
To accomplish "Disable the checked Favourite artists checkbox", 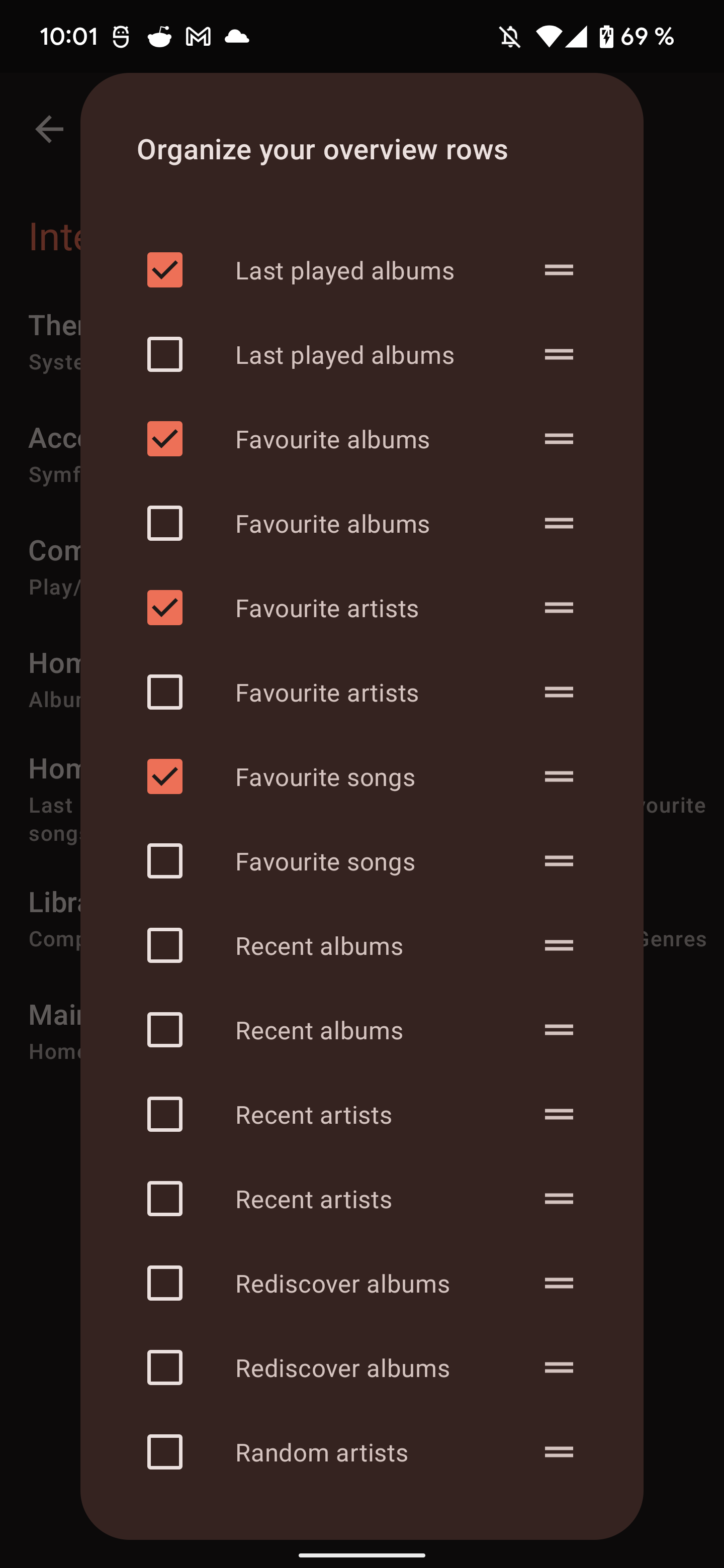I will (165, 608).
